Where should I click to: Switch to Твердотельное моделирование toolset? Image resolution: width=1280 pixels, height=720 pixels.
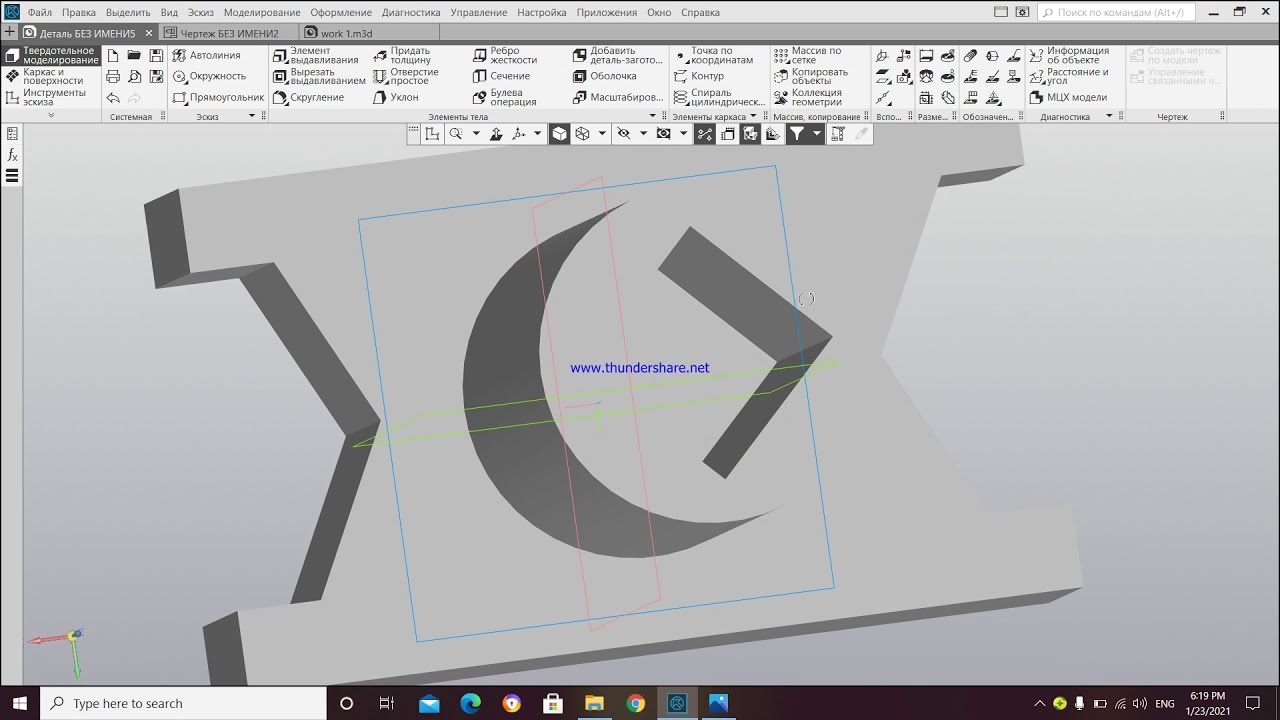click(52, 56)
